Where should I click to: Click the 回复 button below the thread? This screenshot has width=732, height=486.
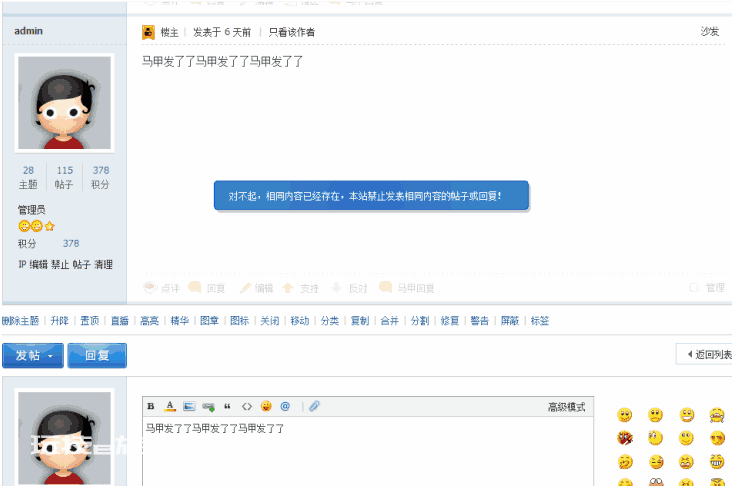click(x=97, y=356)
